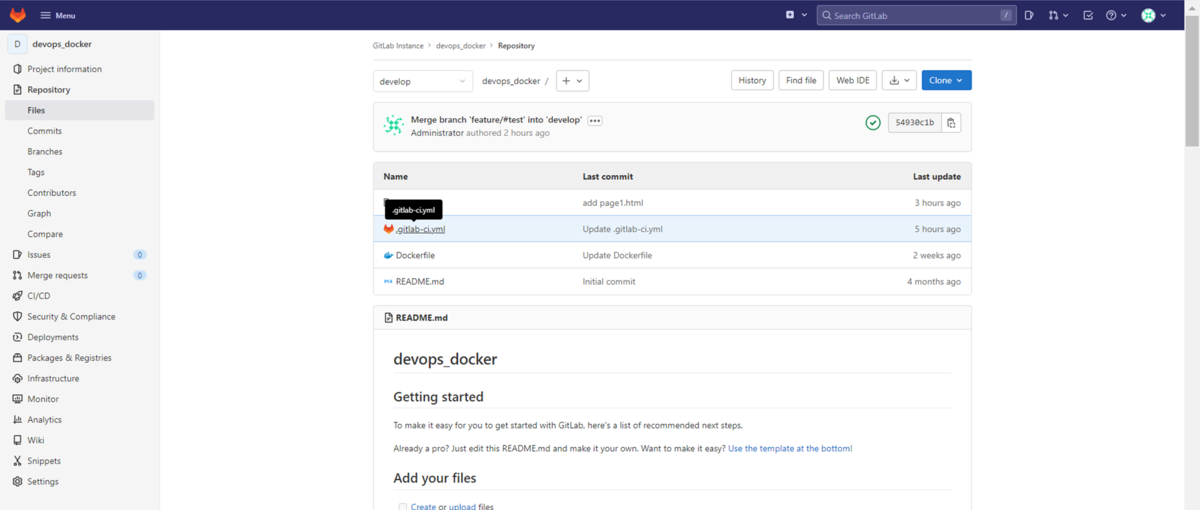Open the top-left Menu
The image size is (1200, 510).
(x=58, y=15)
